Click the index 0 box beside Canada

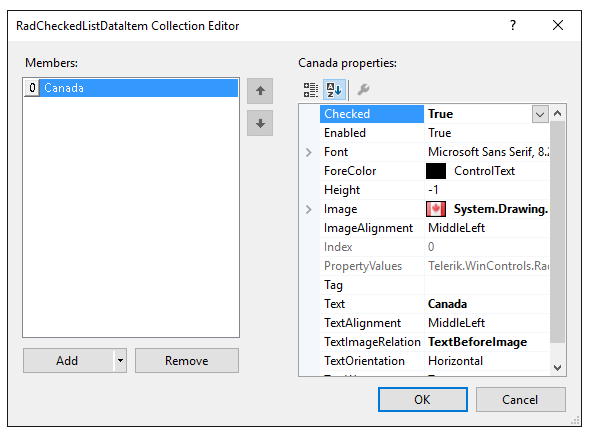[x=32, y=88]
